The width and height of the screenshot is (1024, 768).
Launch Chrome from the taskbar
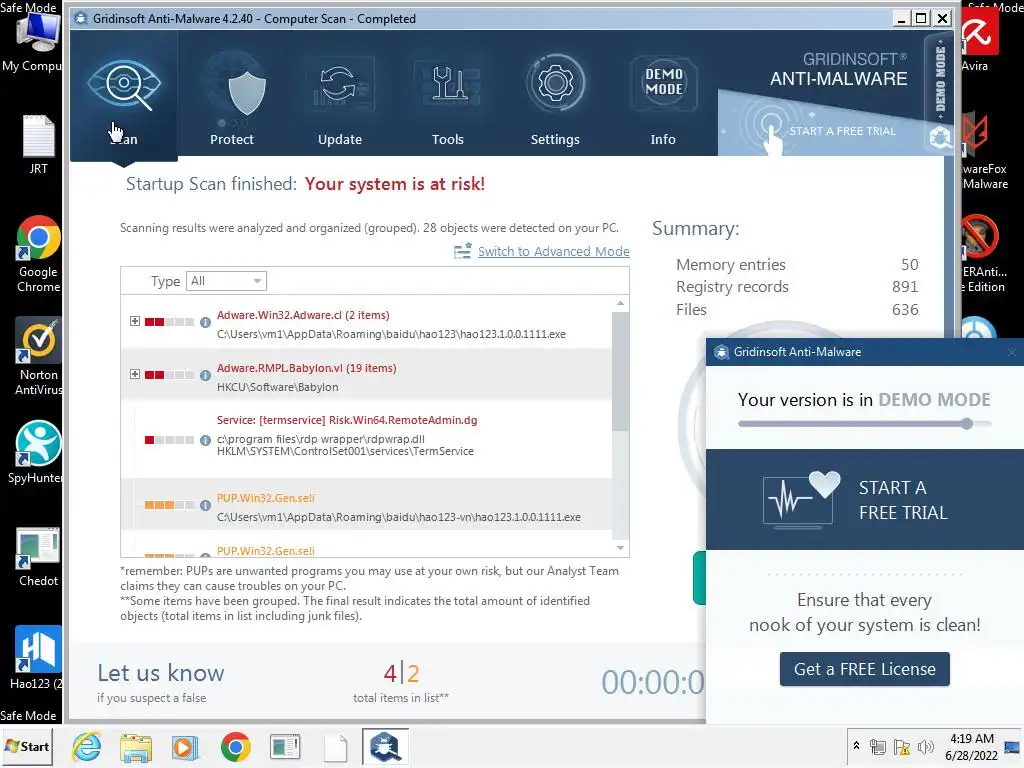(x=235, y=747)
